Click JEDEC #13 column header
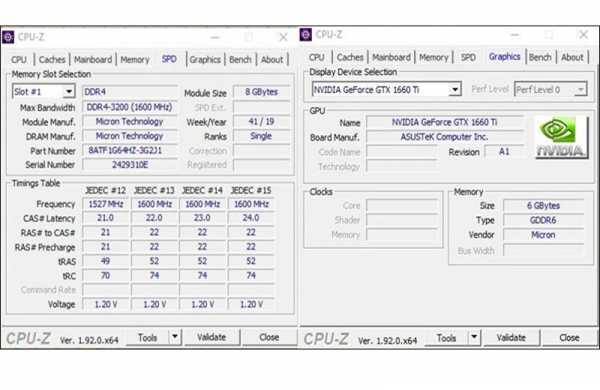600x390 pixels. 154,190
